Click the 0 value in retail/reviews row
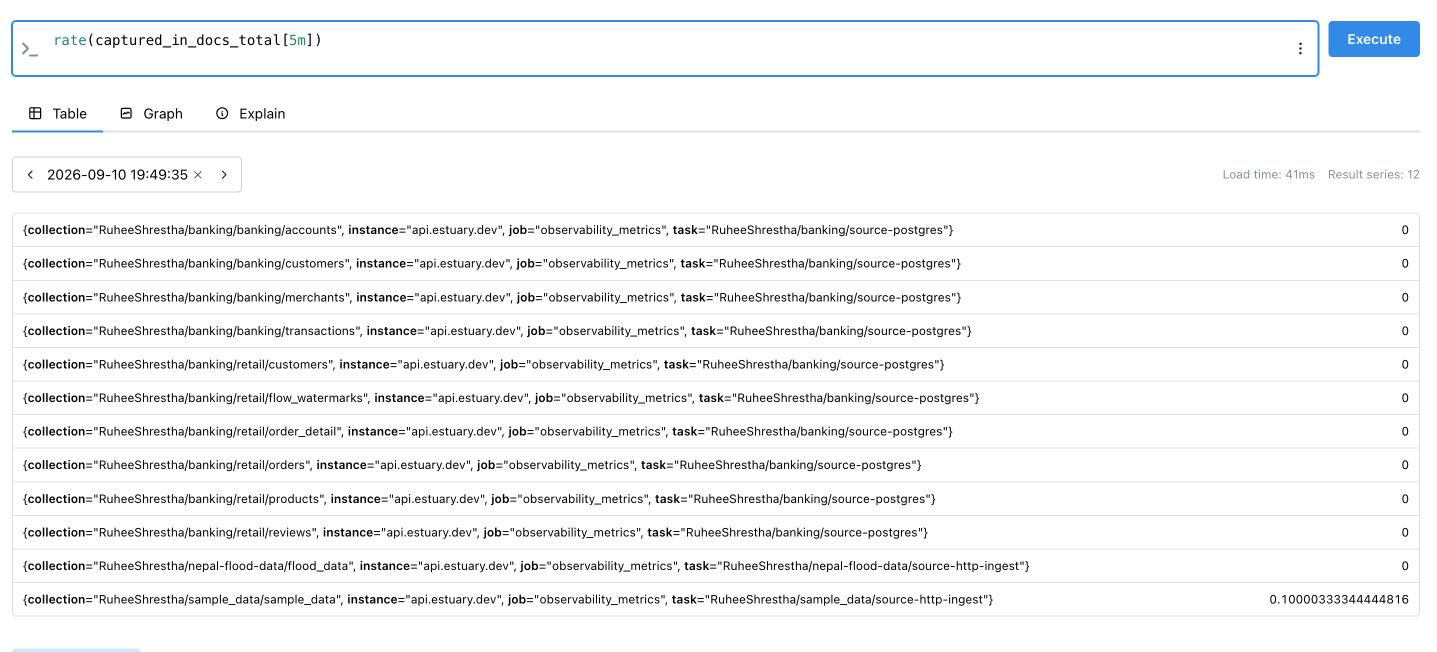Viewport: 1437px width, 652px height. (x=1405, y=532)
